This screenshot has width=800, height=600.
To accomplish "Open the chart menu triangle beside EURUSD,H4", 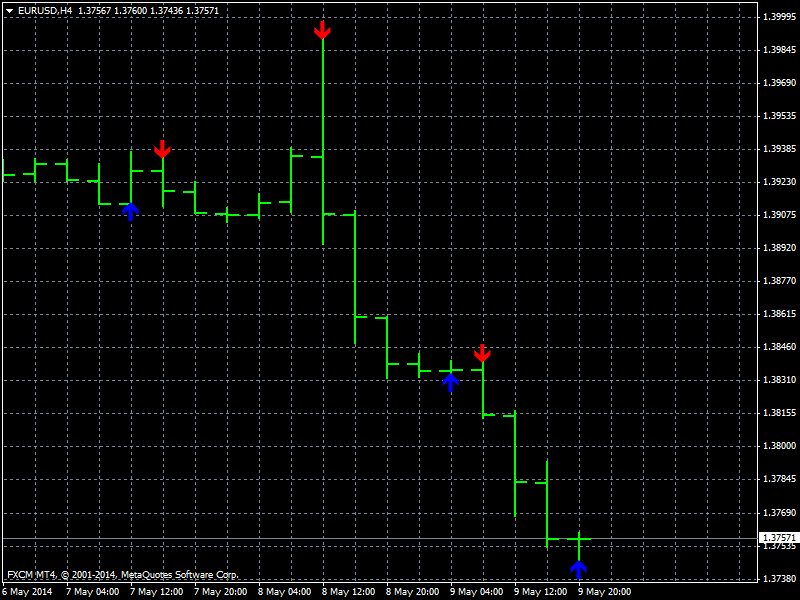I will (9, 11).
